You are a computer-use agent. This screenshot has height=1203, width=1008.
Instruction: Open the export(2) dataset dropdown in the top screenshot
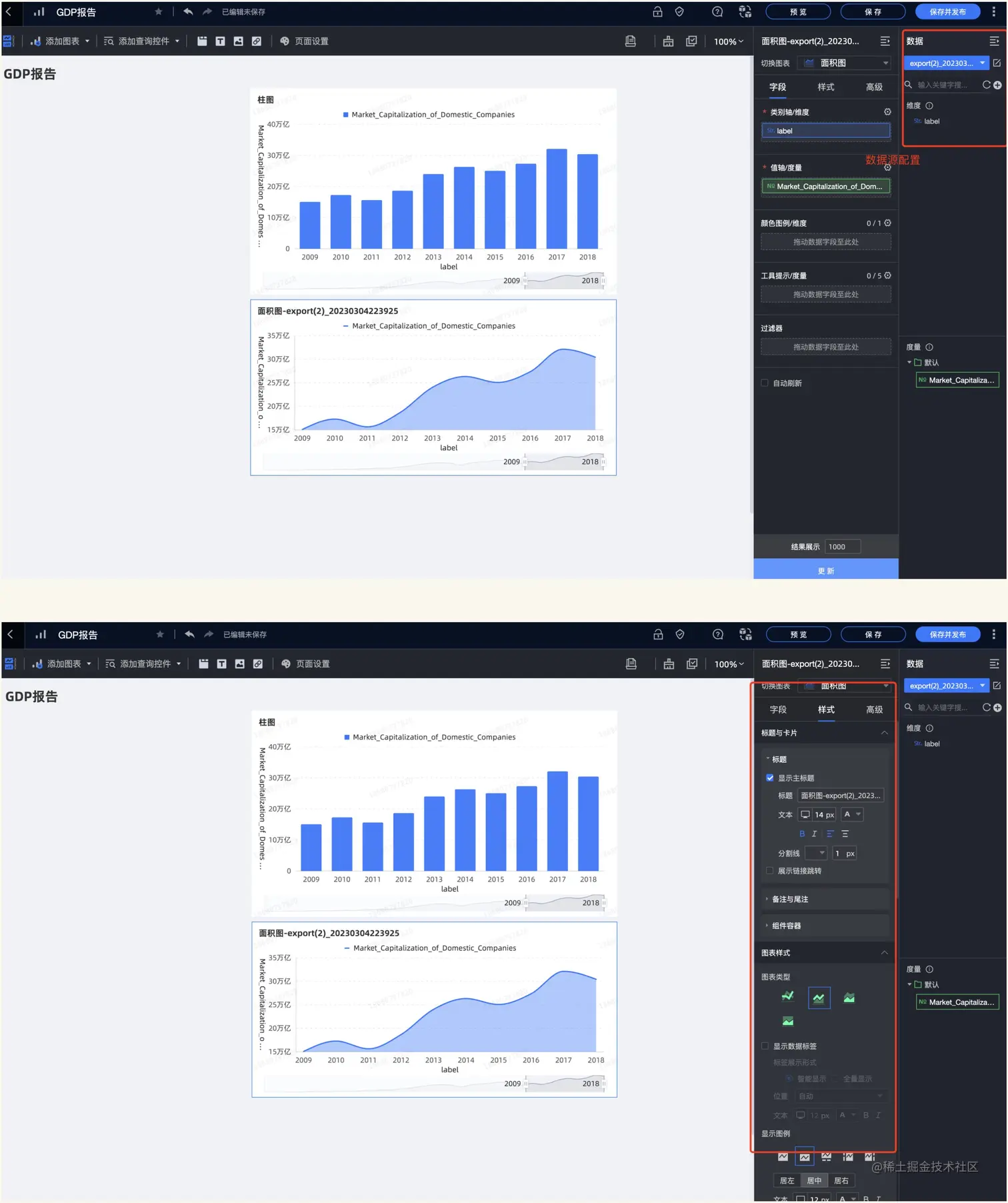click(x=947, y=63)
